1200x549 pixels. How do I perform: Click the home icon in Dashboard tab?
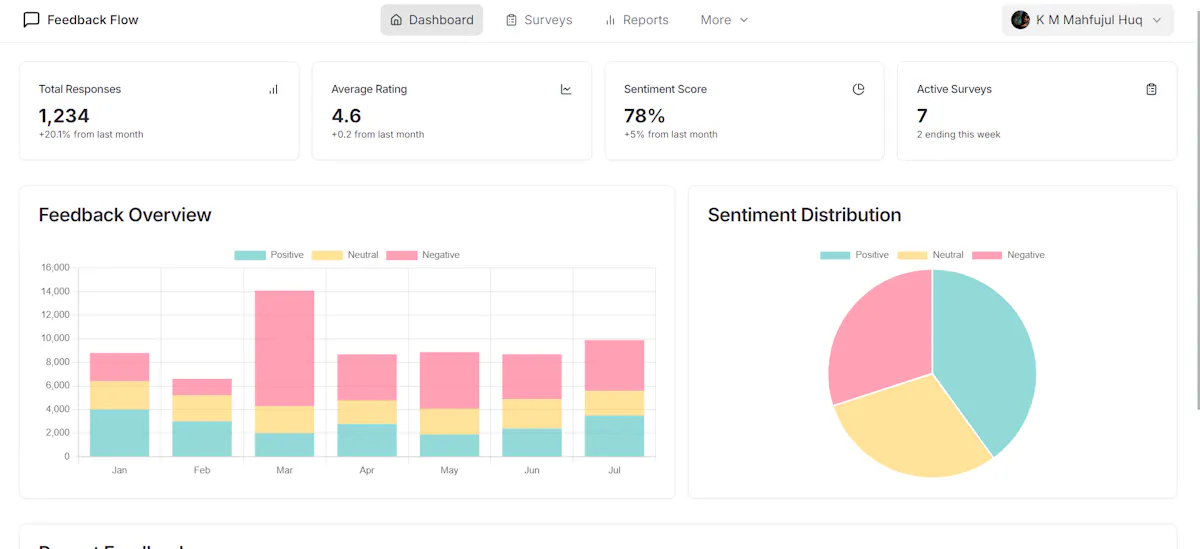point(396,20)
